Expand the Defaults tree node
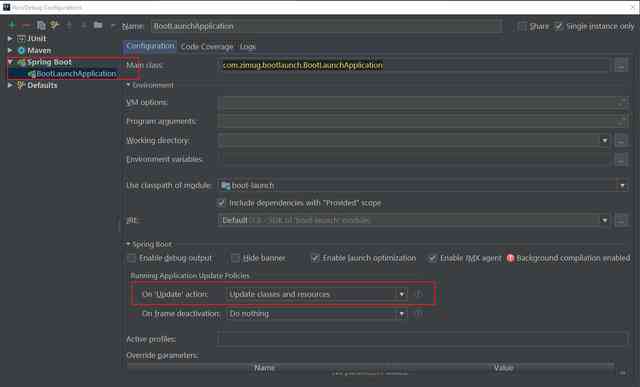This screenshot has width=640, height=387. 10,85
